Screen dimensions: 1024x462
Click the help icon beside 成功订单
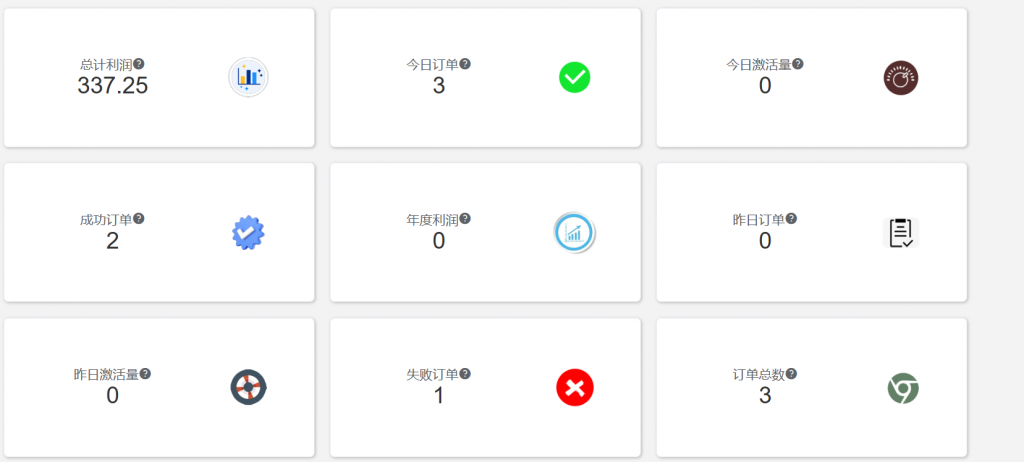pyautogui.click(x=139, y=218)
